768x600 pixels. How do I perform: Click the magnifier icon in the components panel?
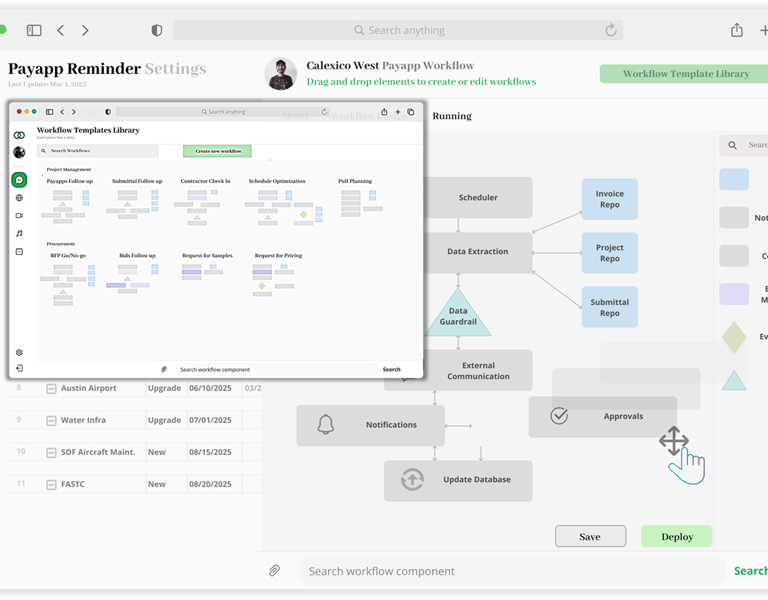click(732, 145)
